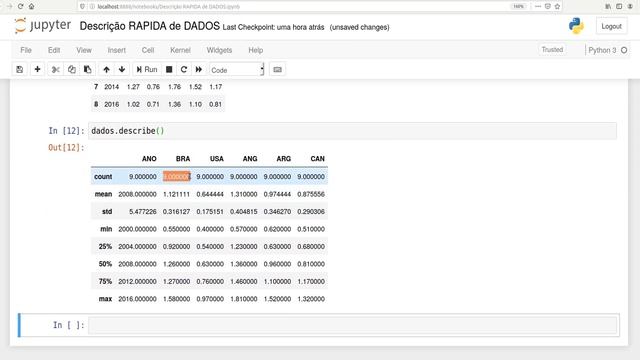The height and width of the screenshot is (360, 640).
Task: Click the CAN column header
Action: click(318, 159)
